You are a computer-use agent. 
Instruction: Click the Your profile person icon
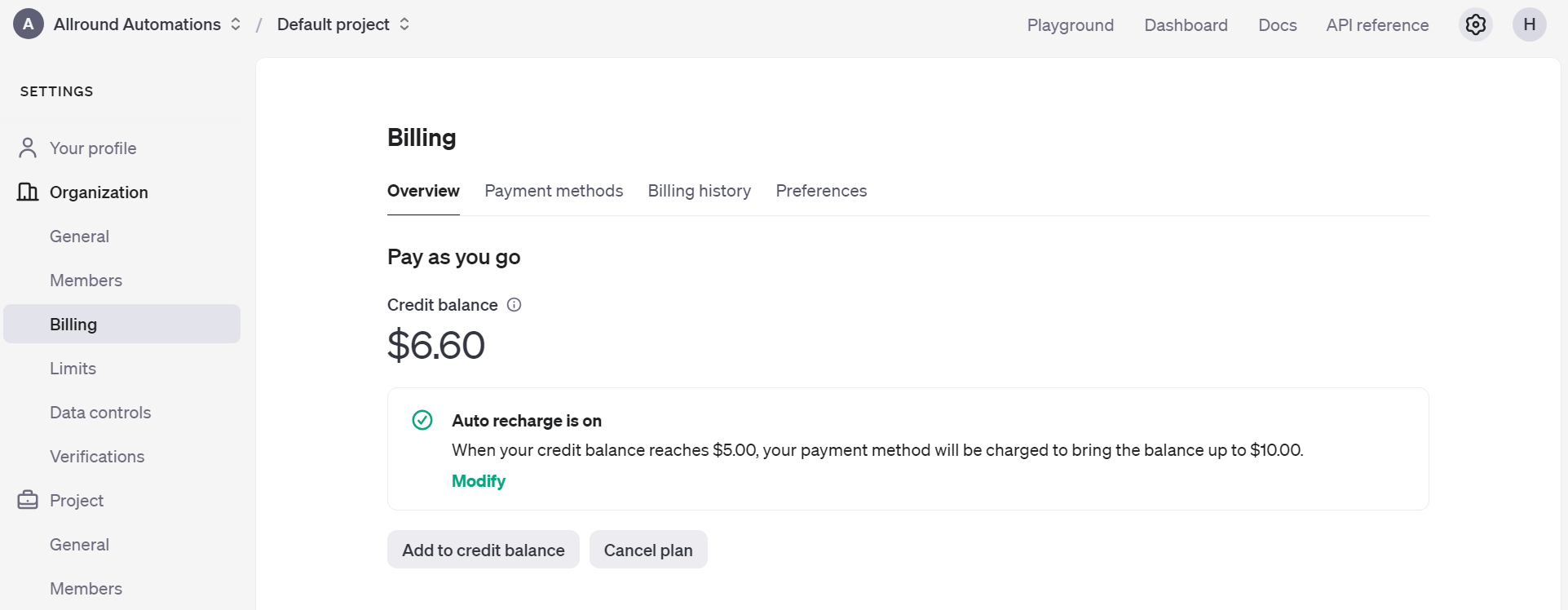(28, 148)
